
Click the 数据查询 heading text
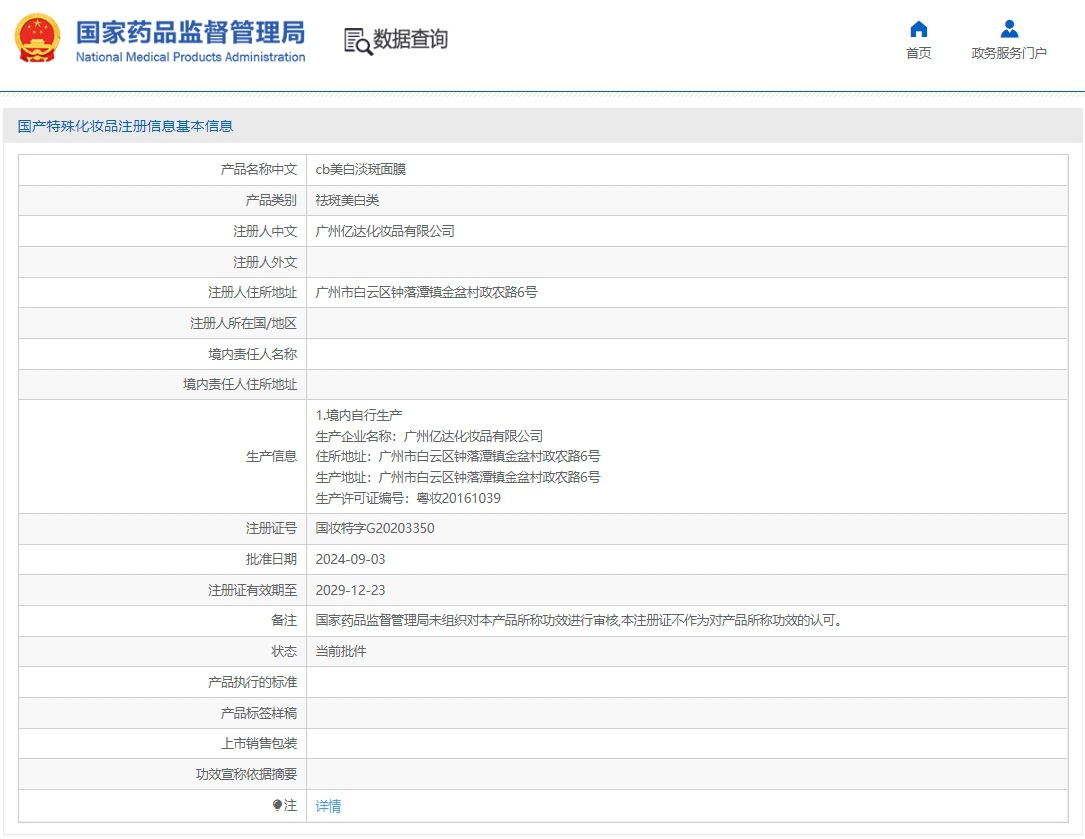[x=410, y=40]
